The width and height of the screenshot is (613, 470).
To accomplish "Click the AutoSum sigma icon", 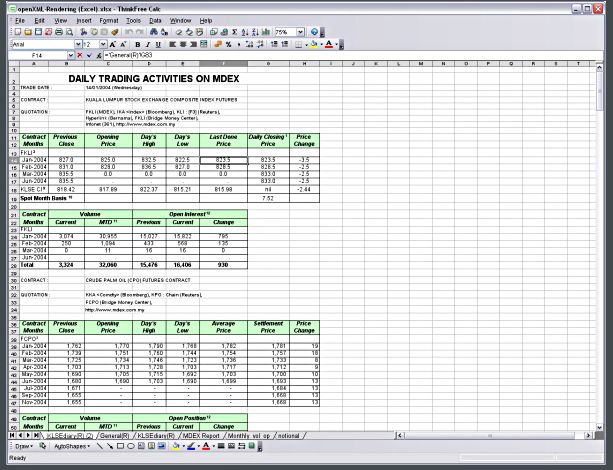I will pos(235,32).
